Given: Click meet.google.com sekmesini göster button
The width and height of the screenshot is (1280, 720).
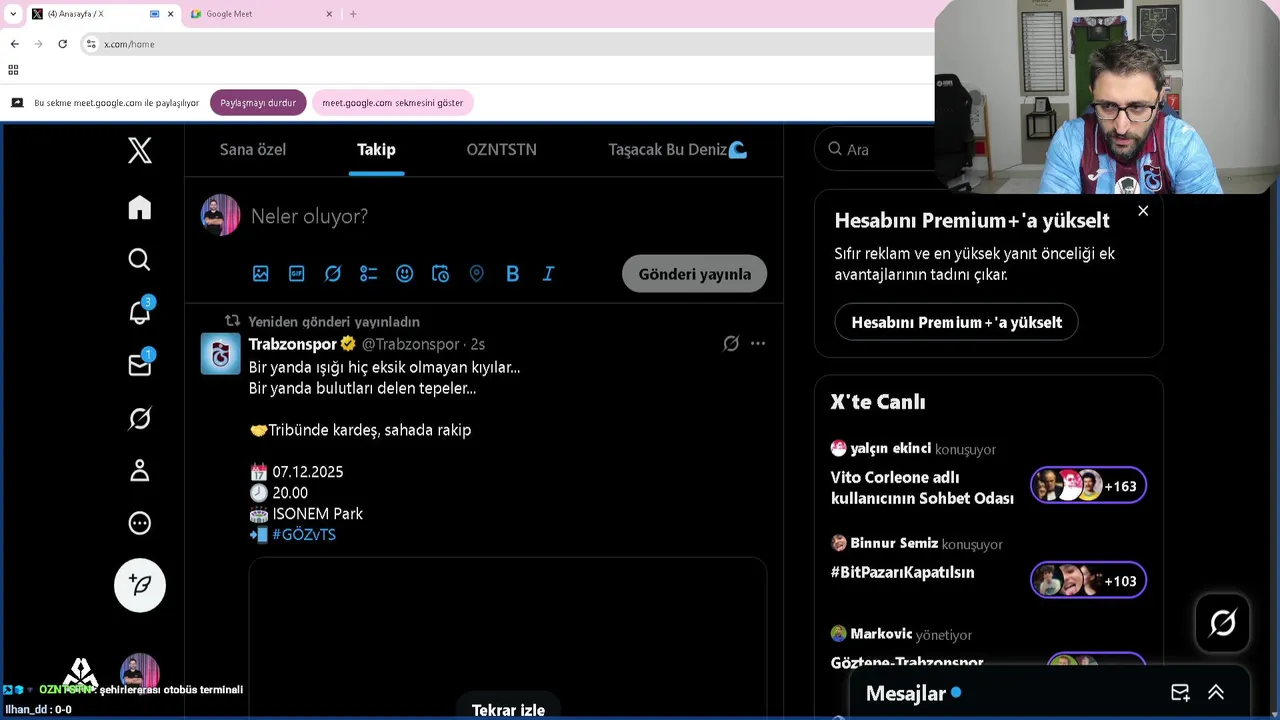Looking at the screenshot, I should pos(392,103).
